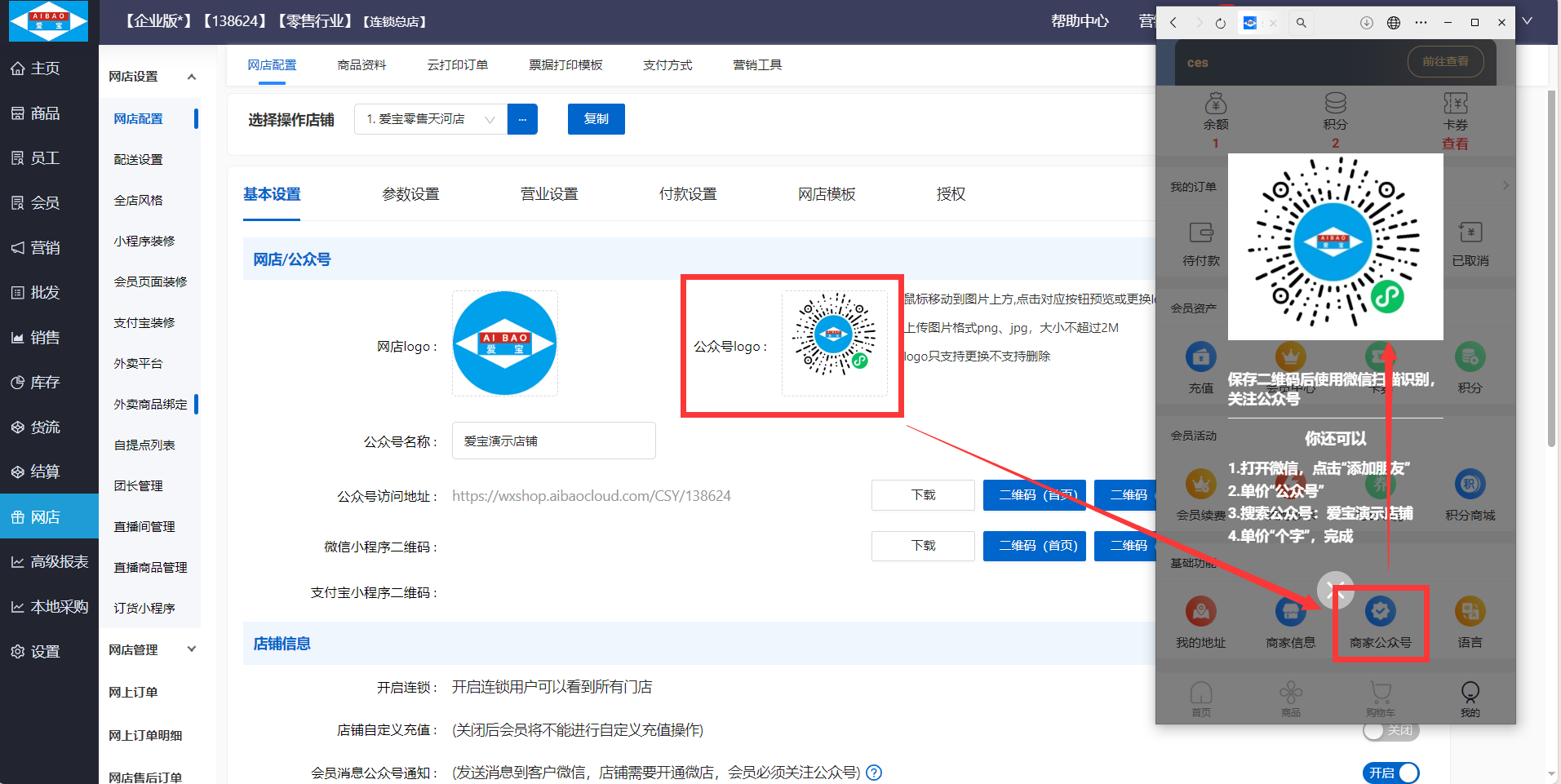The width and height of the screenshot is (1561, 784).
Task: Click the globe icon in popup toolbar
Action: tap(1394, 23)
